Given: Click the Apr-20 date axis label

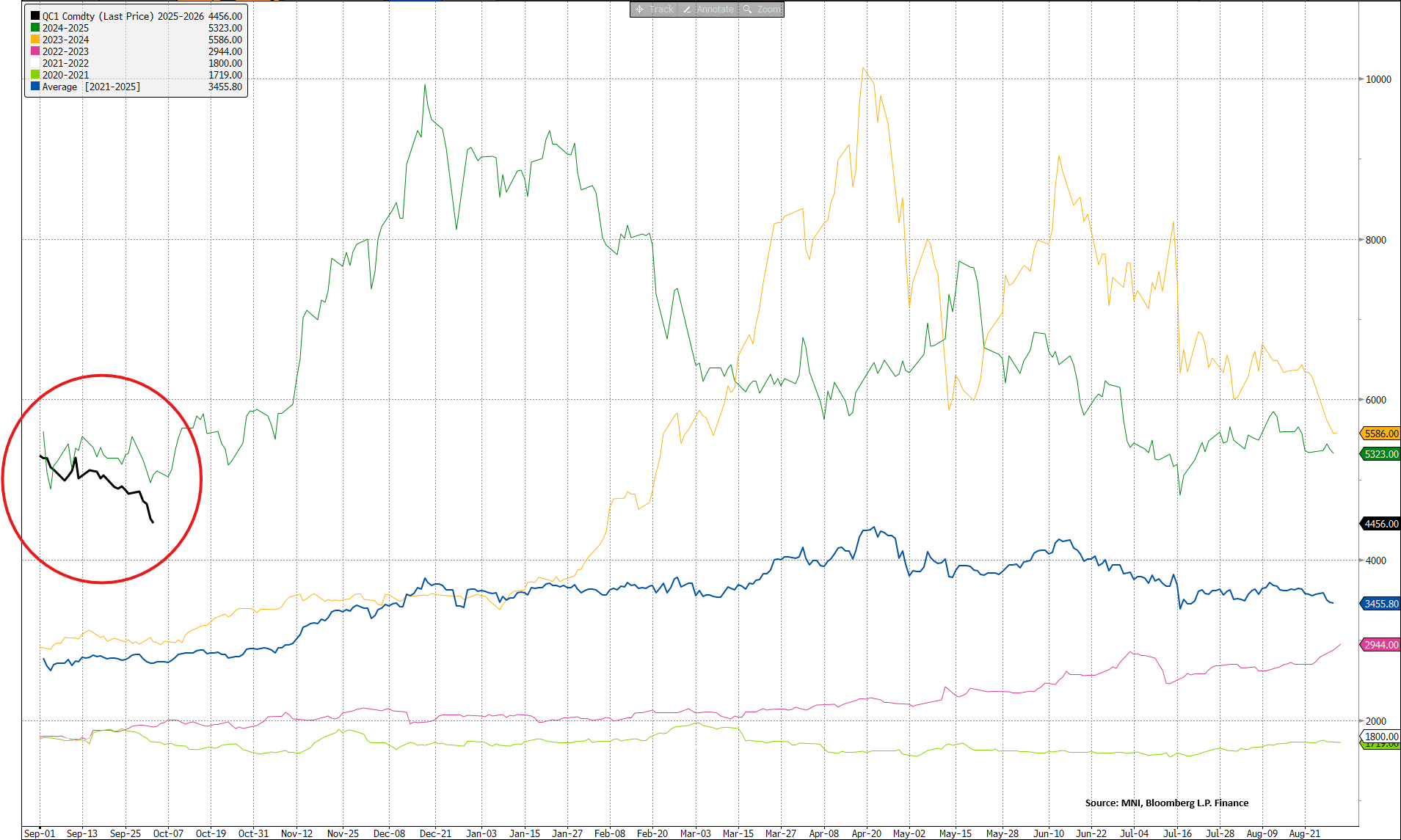Looking at the screenshot, I should pos(866,833).
